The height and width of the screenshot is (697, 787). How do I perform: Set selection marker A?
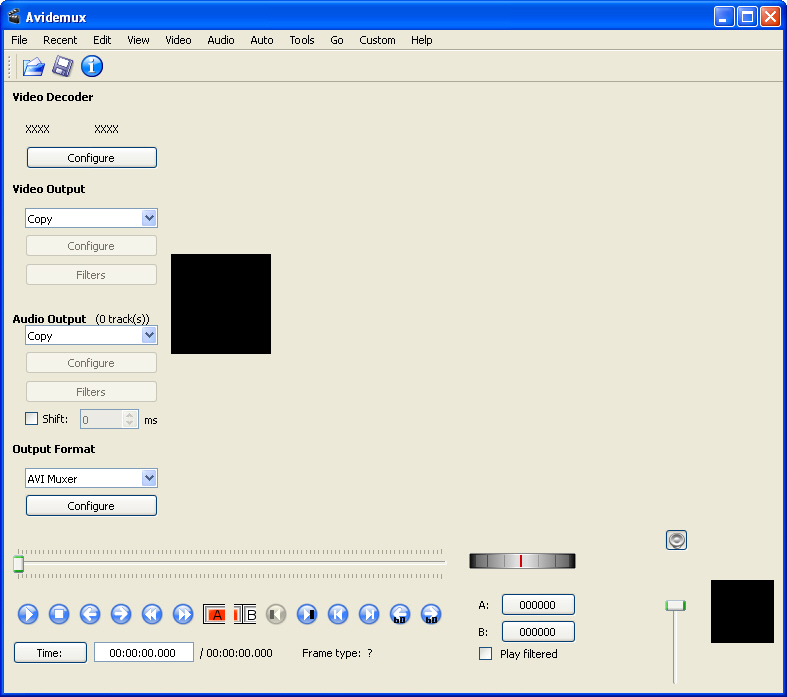pyautogui.click(x=214, y=614)
